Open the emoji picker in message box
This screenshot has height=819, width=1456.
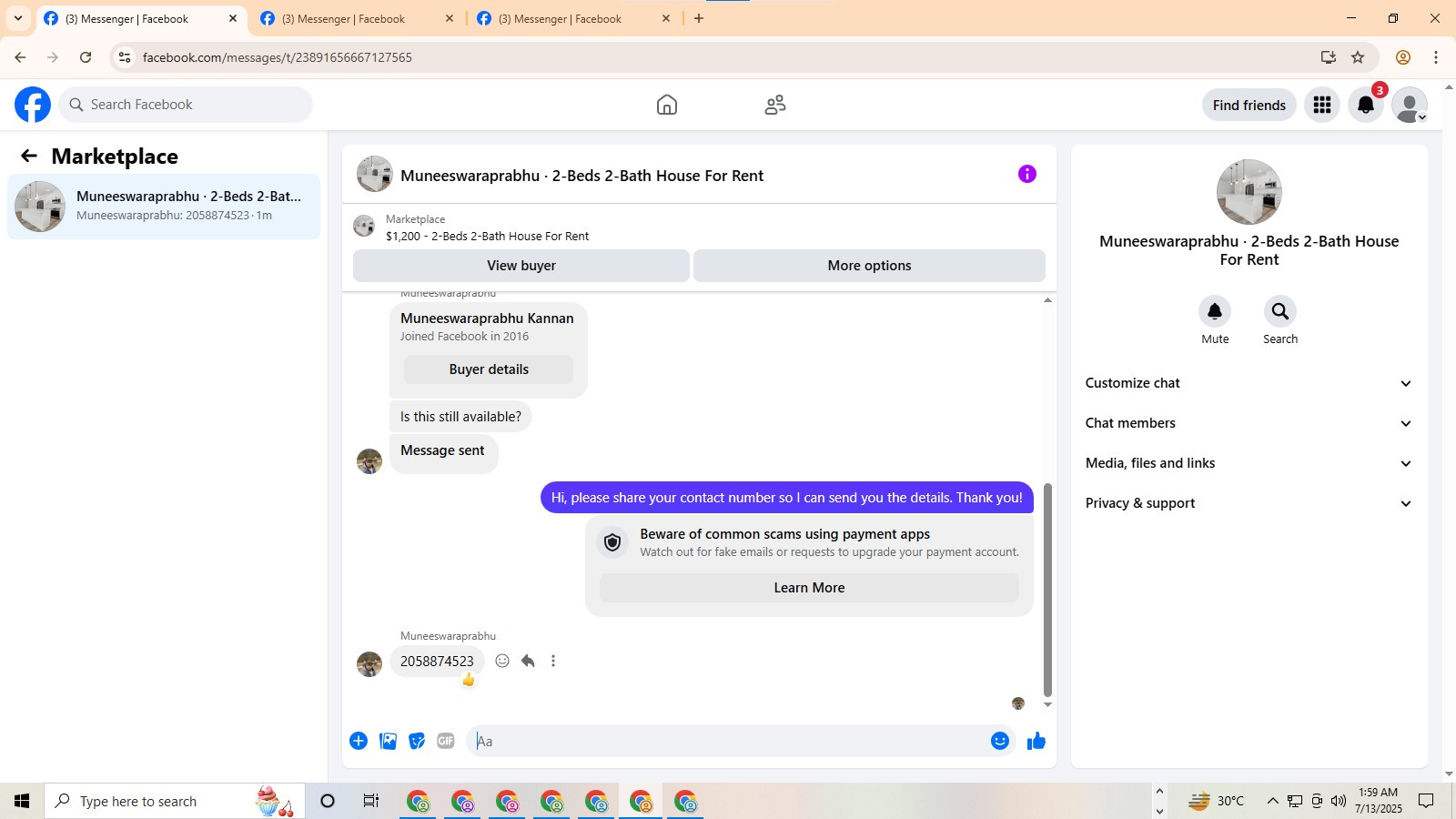tap(1000, 741)
